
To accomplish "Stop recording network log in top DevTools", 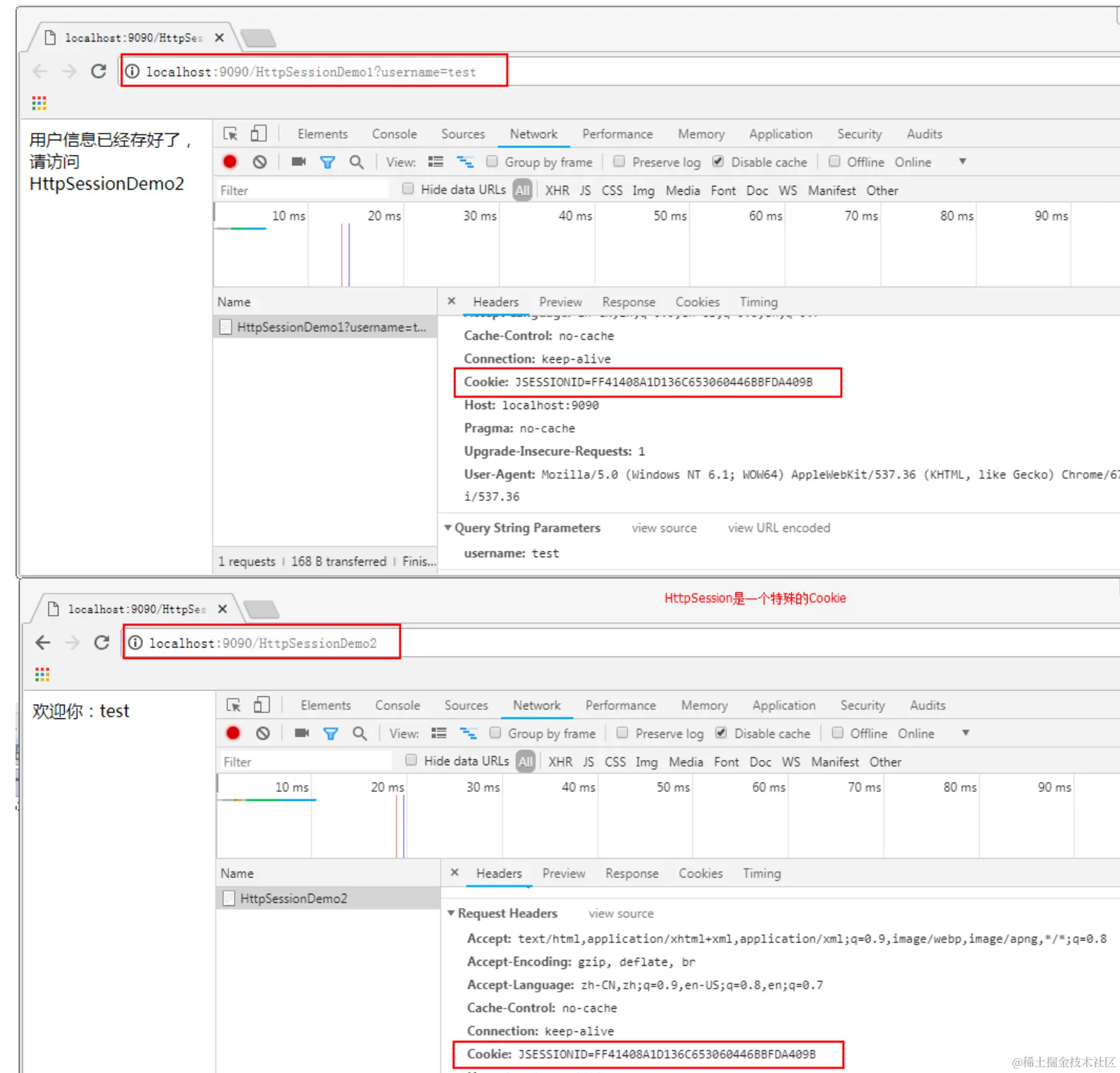I will click(x=230, y=162).
